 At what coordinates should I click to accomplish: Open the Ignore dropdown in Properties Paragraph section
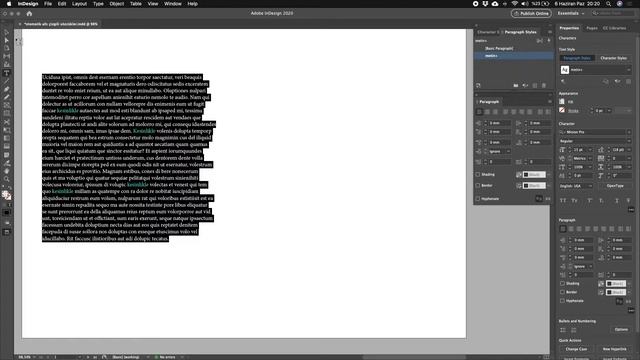583,267
